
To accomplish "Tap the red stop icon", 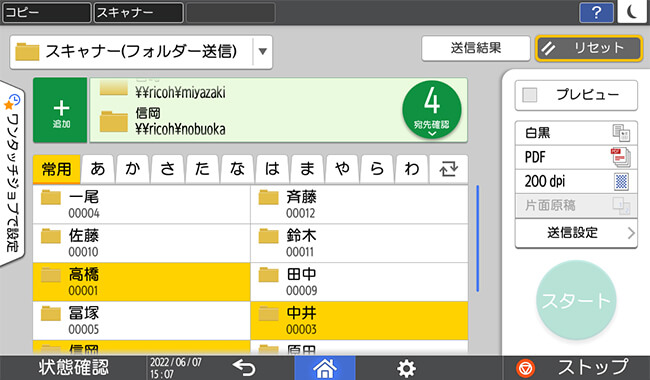I will click(525, 368).
